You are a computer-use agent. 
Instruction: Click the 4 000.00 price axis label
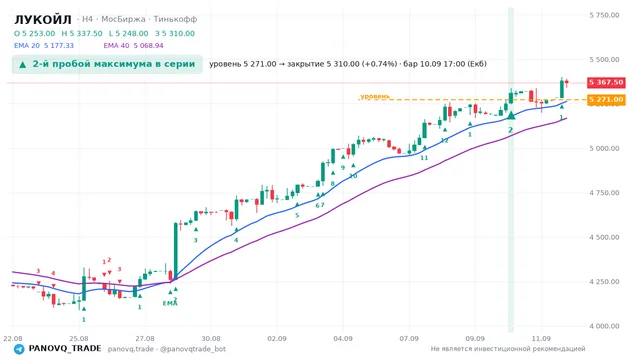pos(604,327)
